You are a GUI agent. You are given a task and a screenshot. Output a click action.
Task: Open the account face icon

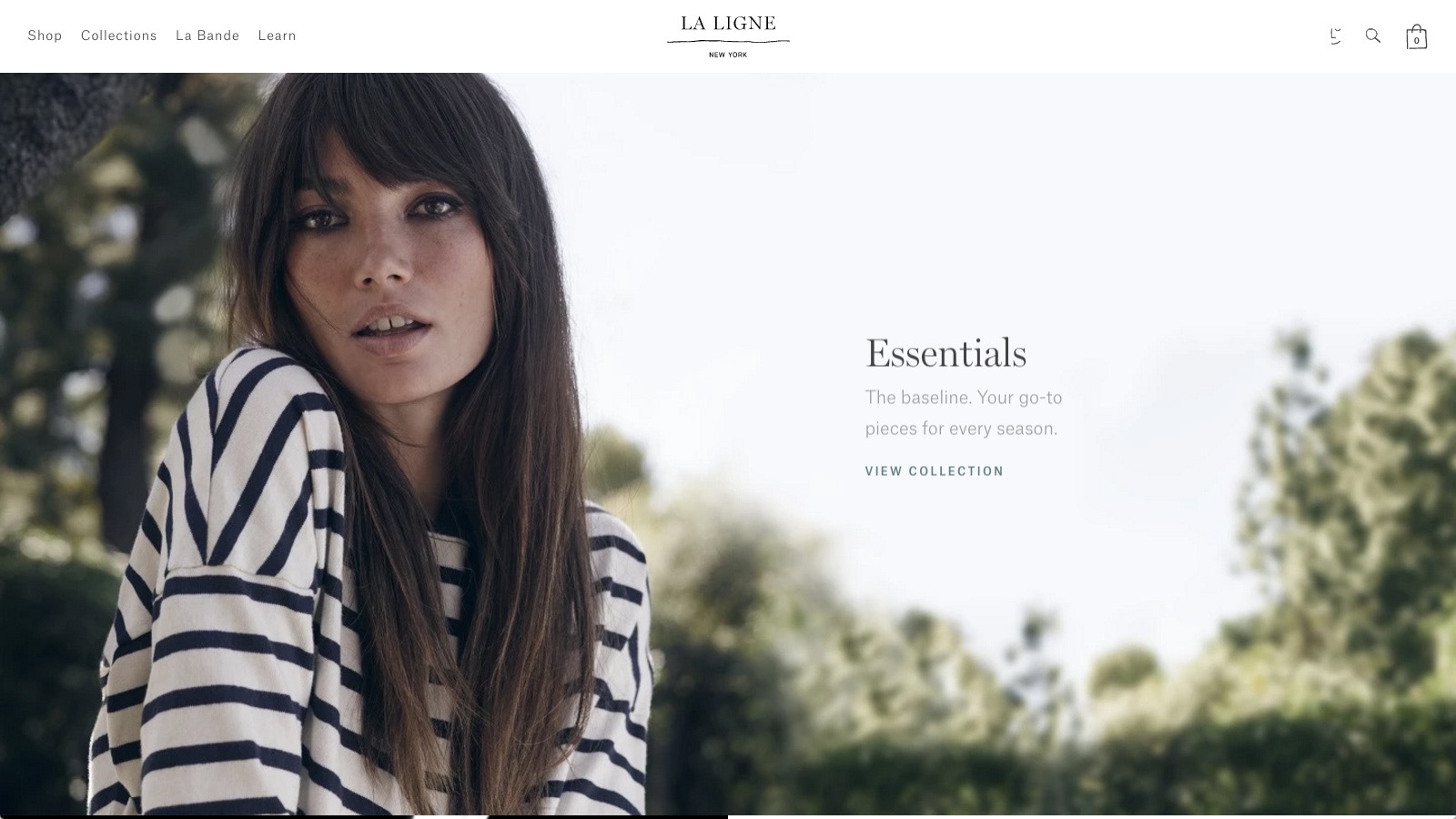click(1335, 36)
